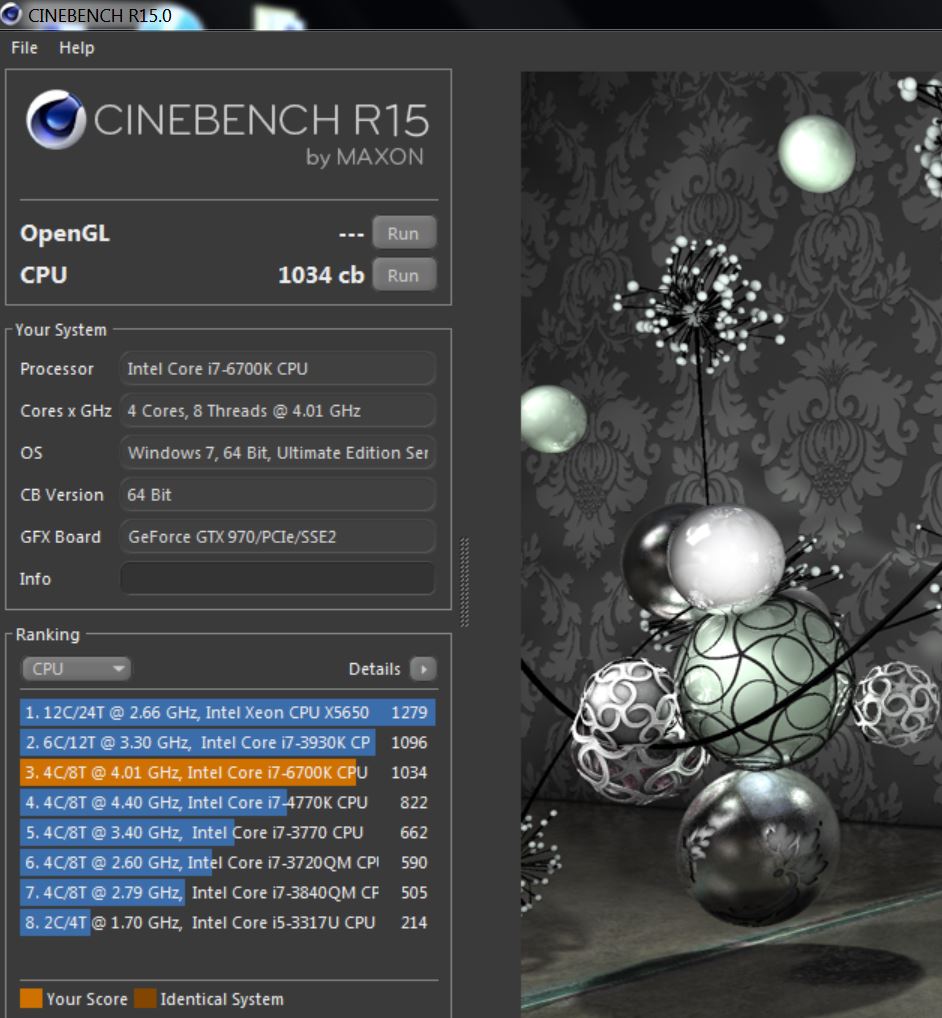Screen dimensions: 942x1018
Task: Click the OpenGL score placeholder dashes
Action: [x=351, y=234]
